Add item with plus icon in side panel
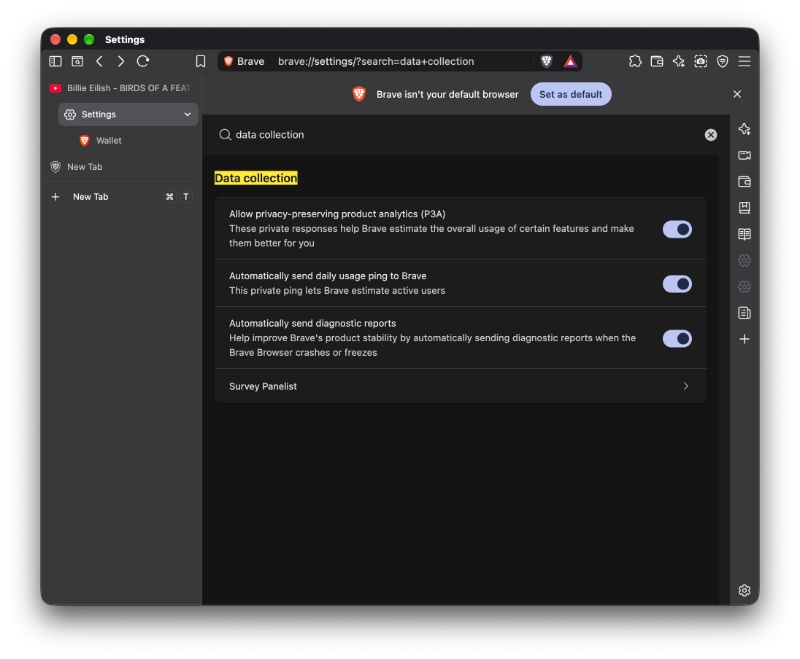This screenshot has height=659, width=800. click(x=744, y=339)
